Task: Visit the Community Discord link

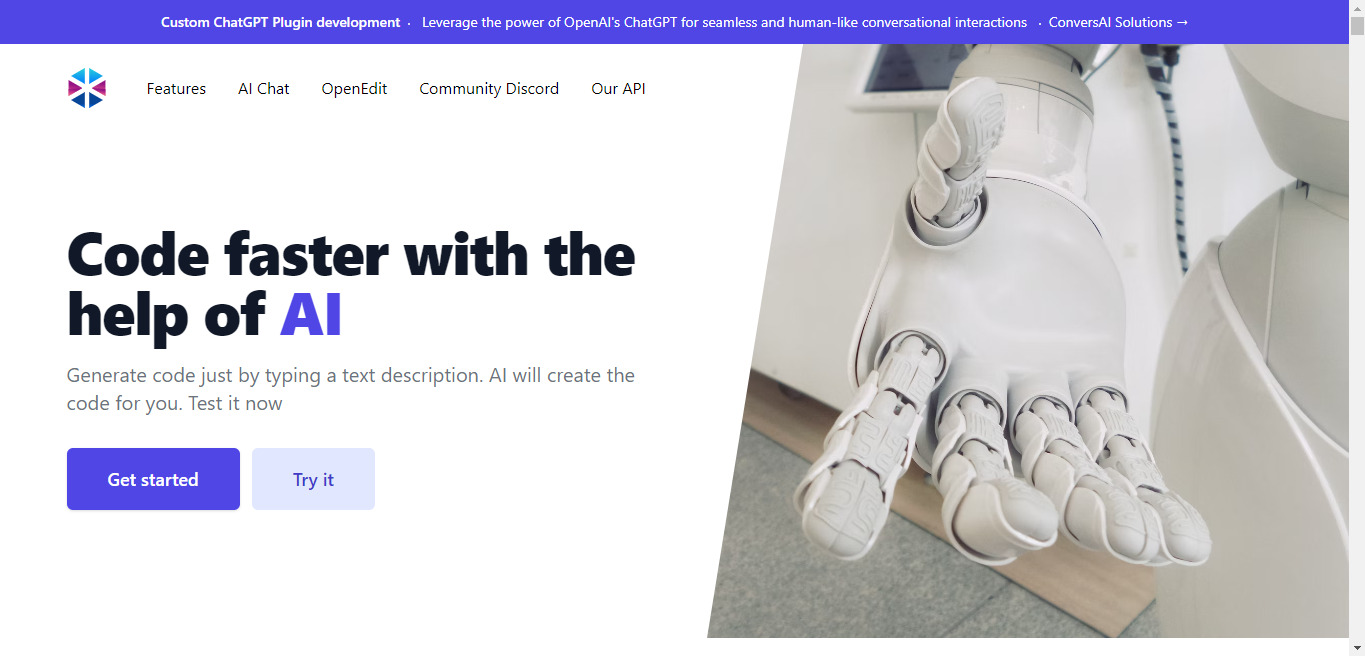Action: [x=489, y=89]
